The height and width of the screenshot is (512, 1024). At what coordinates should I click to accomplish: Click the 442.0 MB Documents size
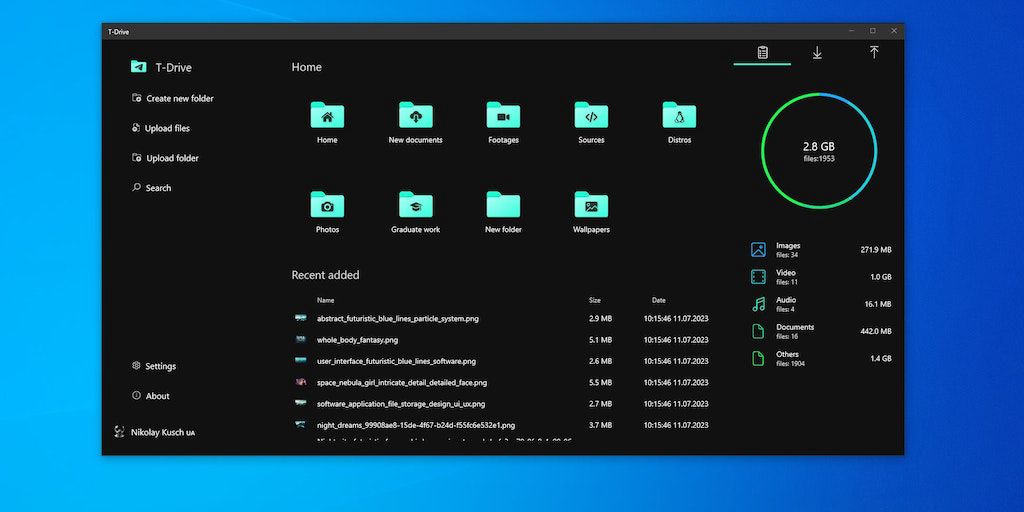pos(876,331)
